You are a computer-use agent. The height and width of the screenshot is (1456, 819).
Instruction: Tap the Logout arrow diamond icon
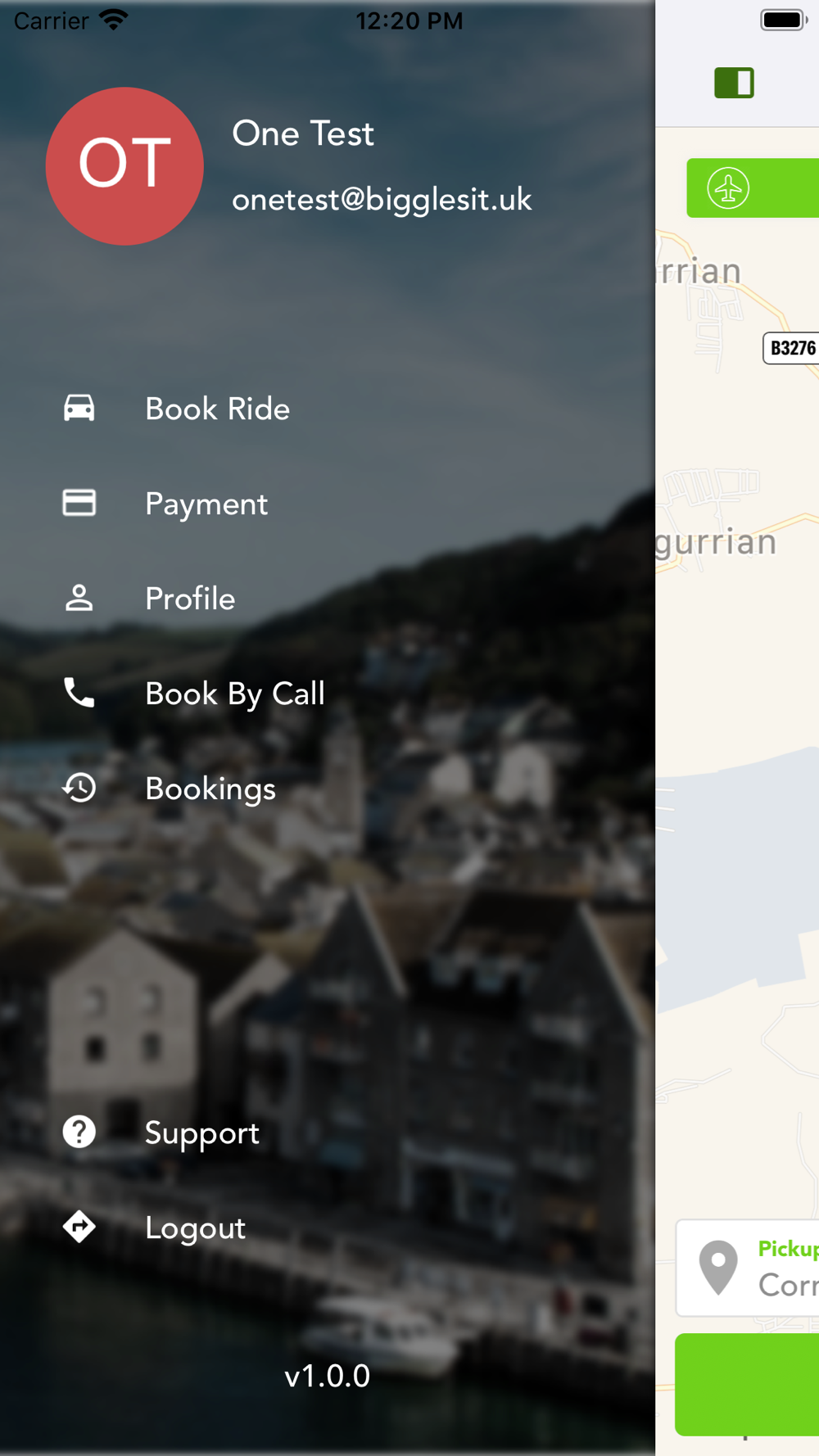(79, 1227)
